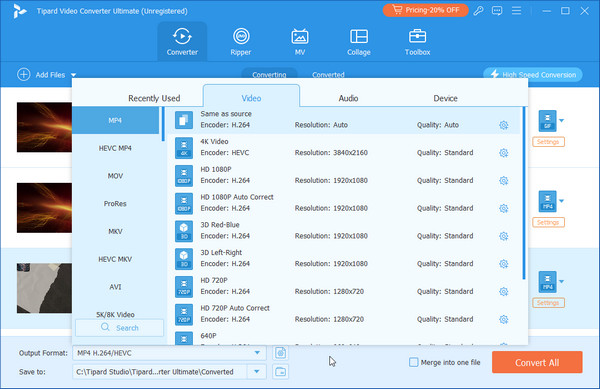Screen dimensions: 600x389
Task: Open the MV module
Action: click(x=300, y=41)
